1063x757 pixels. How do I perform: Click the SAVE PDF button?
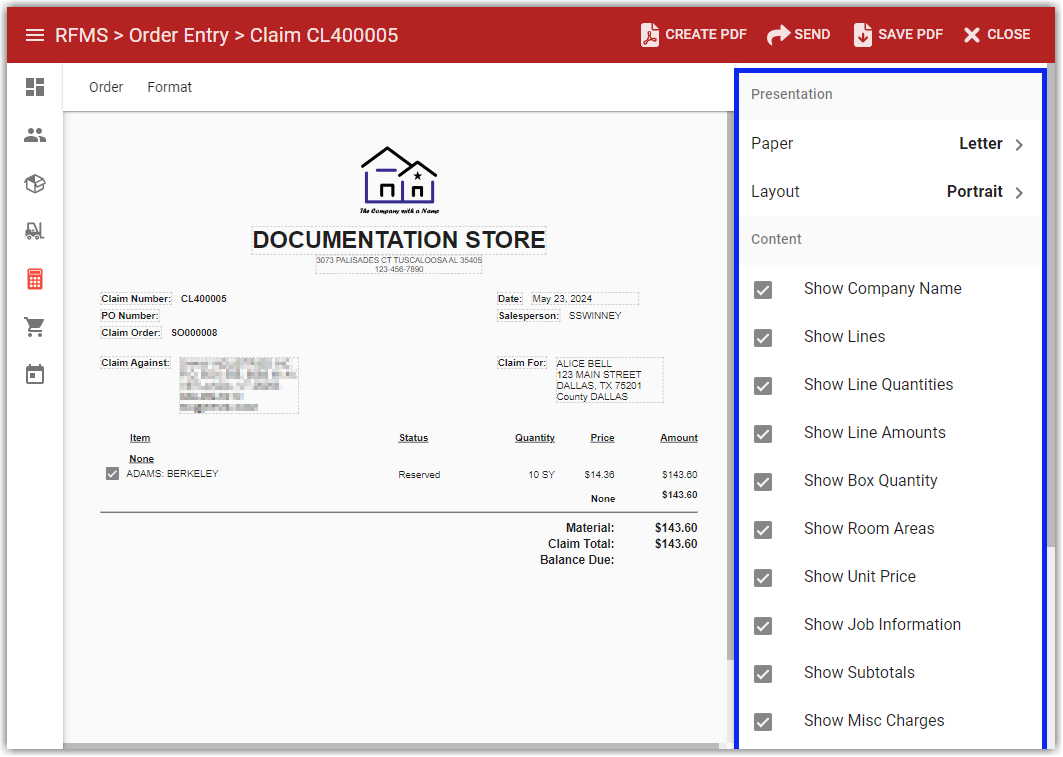point(898,35)
